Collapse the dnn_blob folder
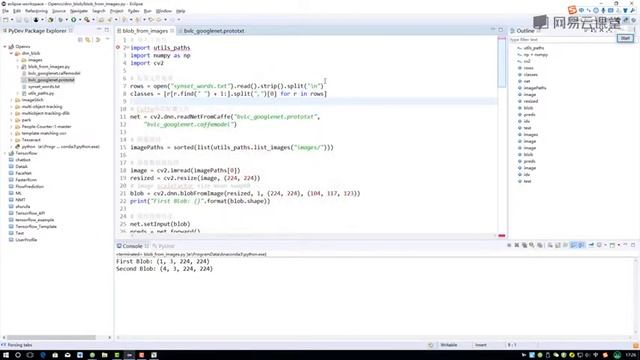This screenshot has height=360, width=640. [x=11, y=53]
